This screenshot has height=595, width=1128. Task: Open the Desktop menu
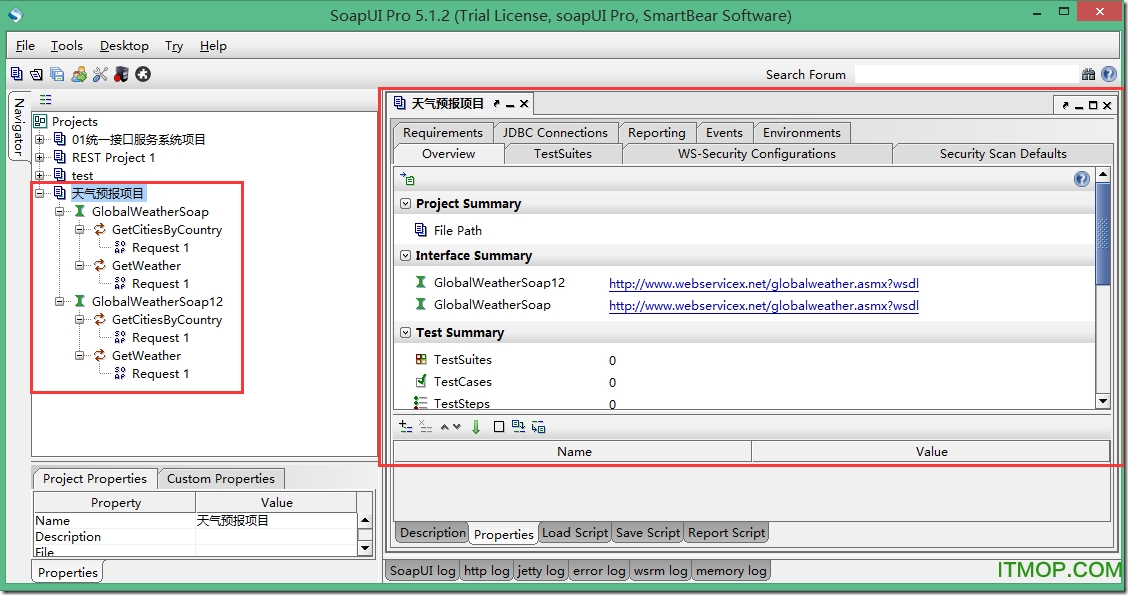pyautogui.click(x=124, y=45)
